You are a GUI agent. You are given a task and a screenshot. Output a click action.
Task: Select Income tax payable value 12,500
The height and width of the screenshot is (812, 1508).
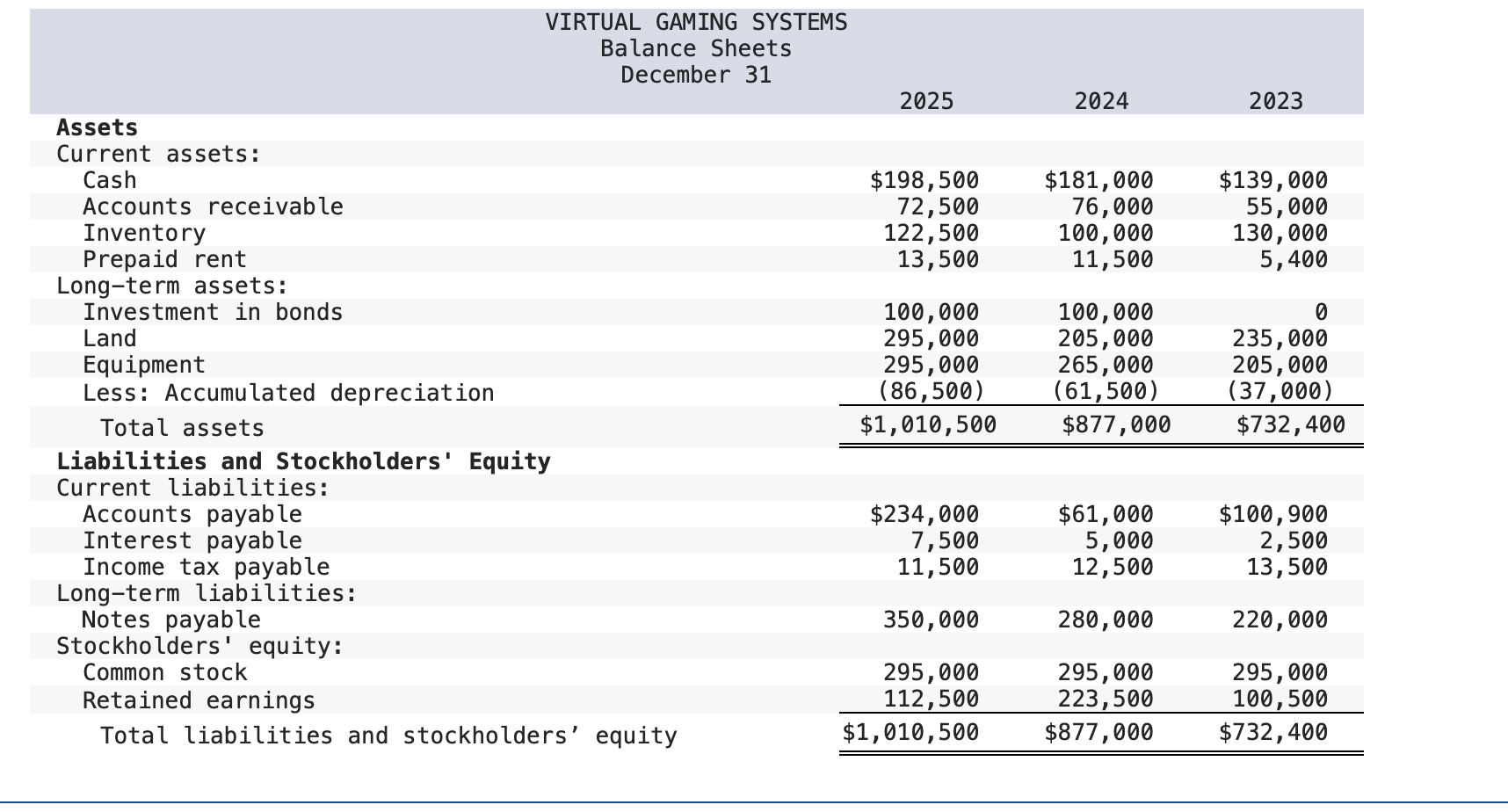tap(1113, 567)
